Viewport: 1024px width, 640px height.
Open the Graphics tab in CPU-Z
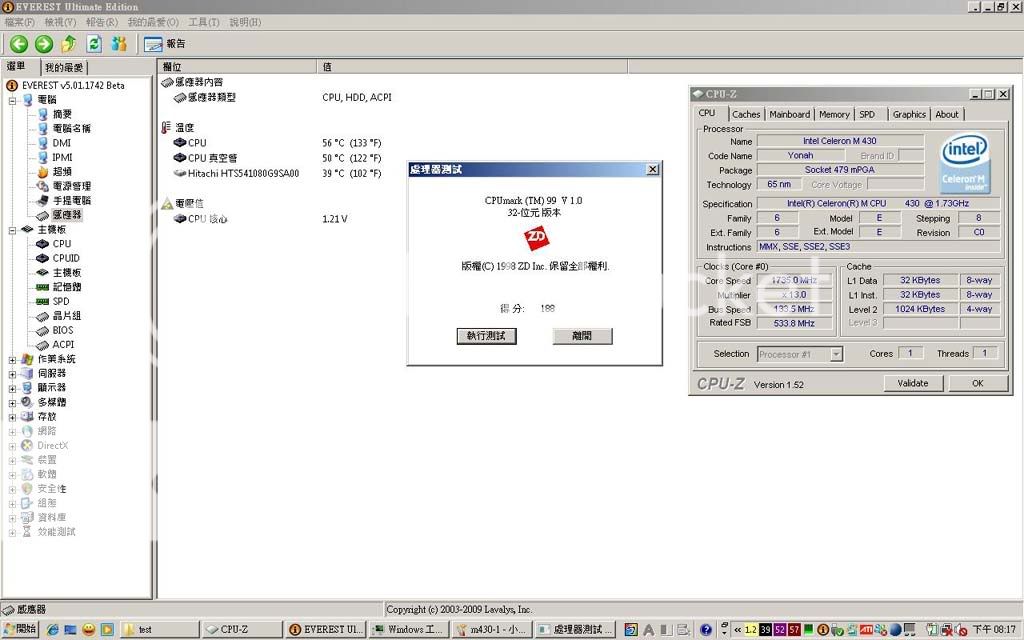coord(909,114)
